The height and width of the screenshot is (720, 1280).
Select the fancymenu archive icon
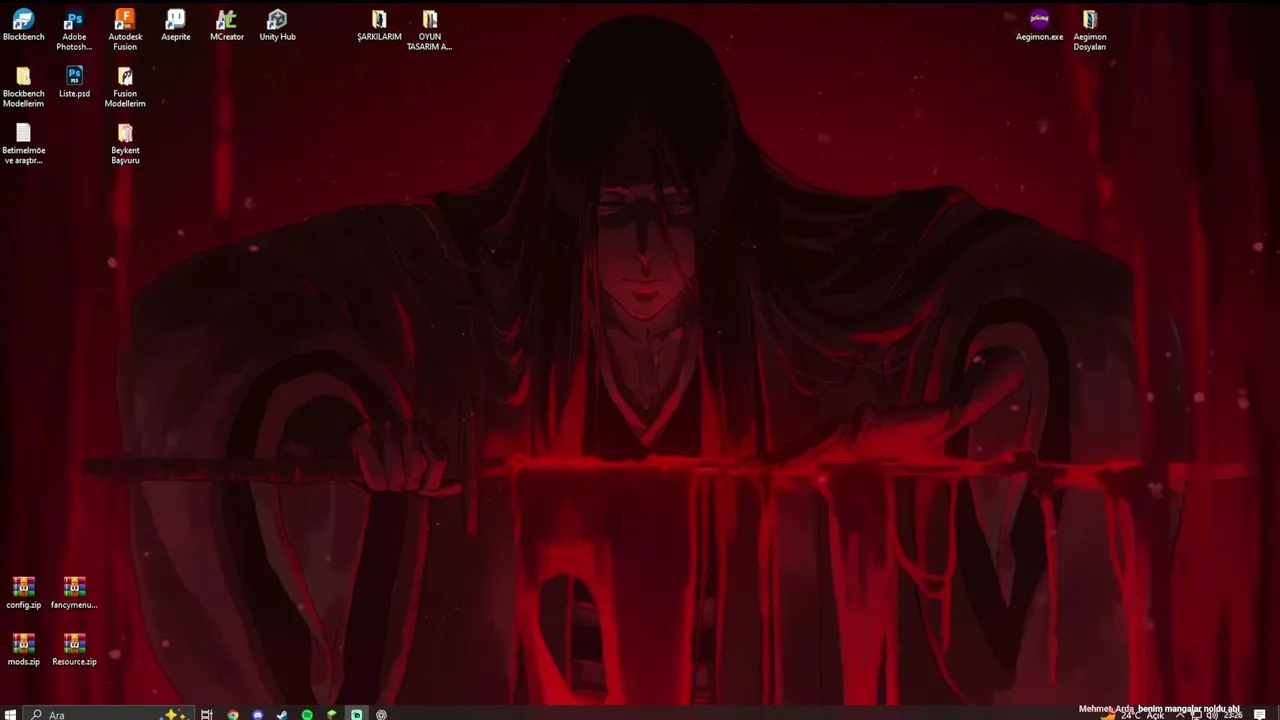[74, 593]
